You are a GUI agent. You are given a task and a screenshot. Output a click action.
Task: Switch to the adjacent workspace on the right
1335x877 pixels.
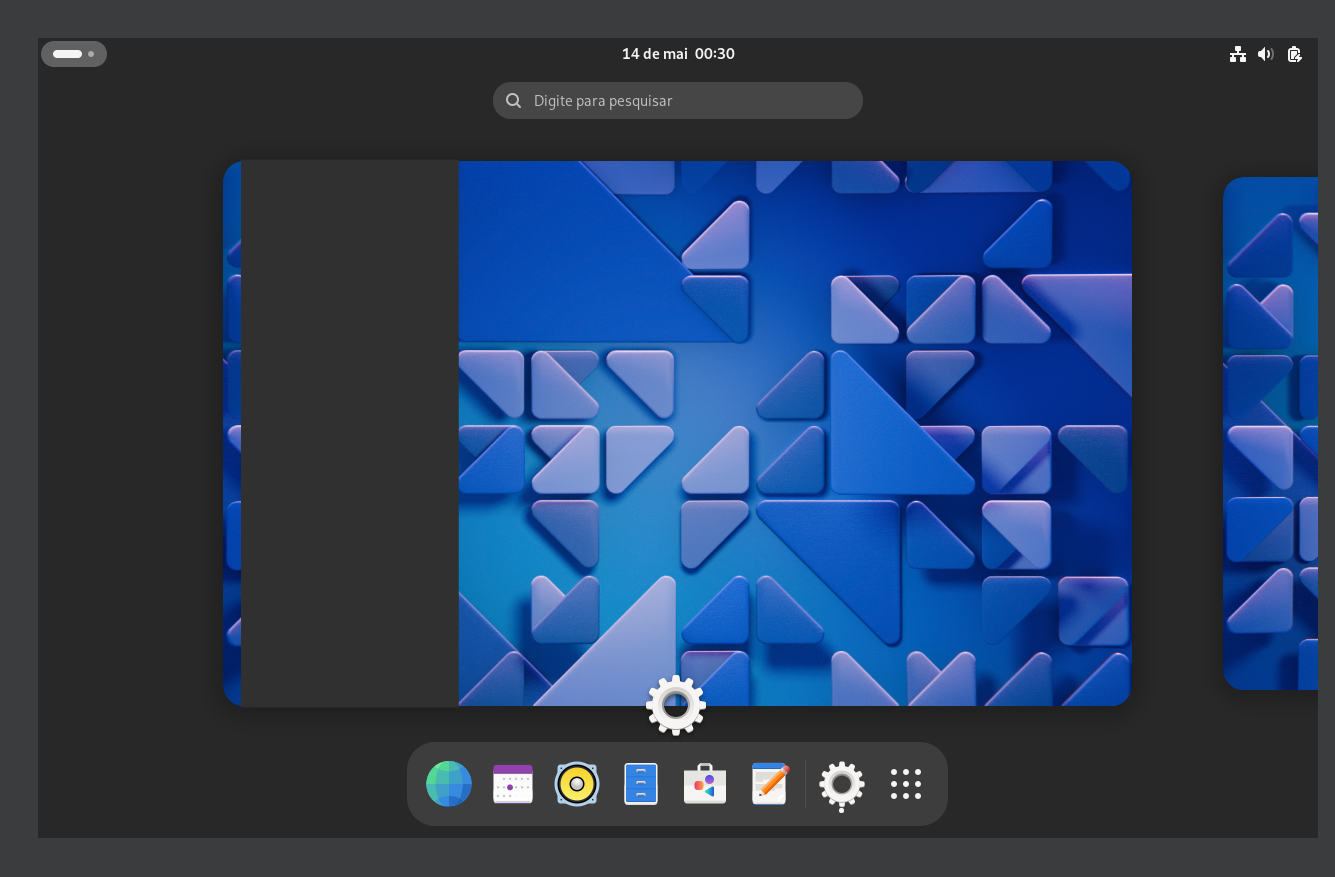click(1270, 433)
